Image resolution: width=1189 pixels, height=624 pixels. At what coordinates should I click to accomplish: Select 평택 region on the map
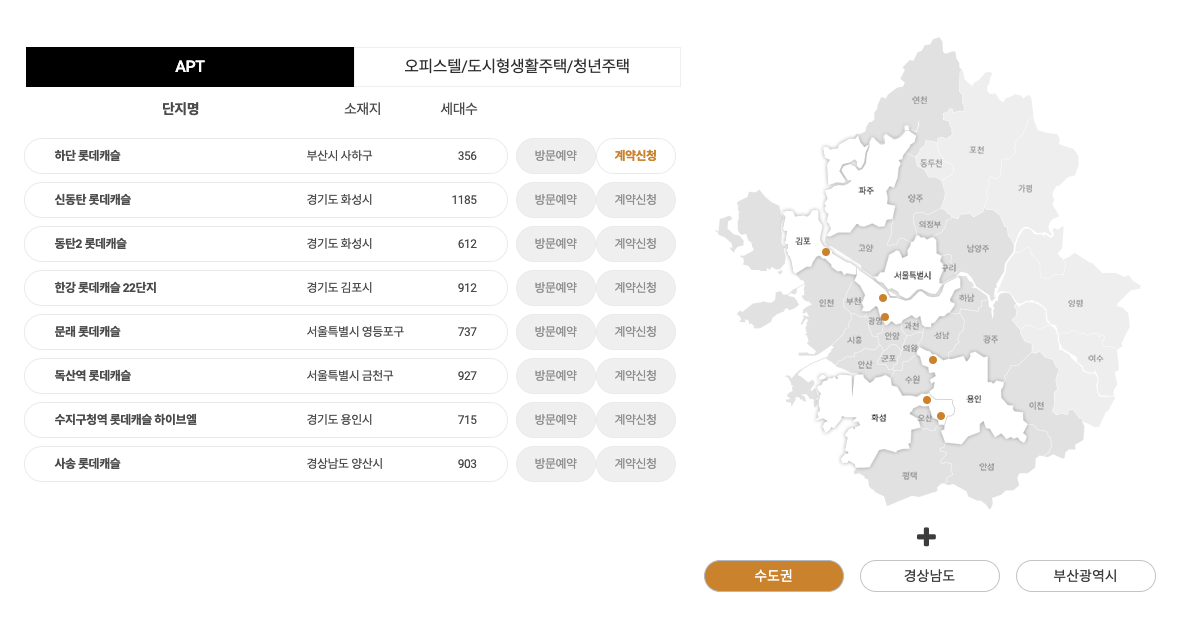tap(910, 476)
